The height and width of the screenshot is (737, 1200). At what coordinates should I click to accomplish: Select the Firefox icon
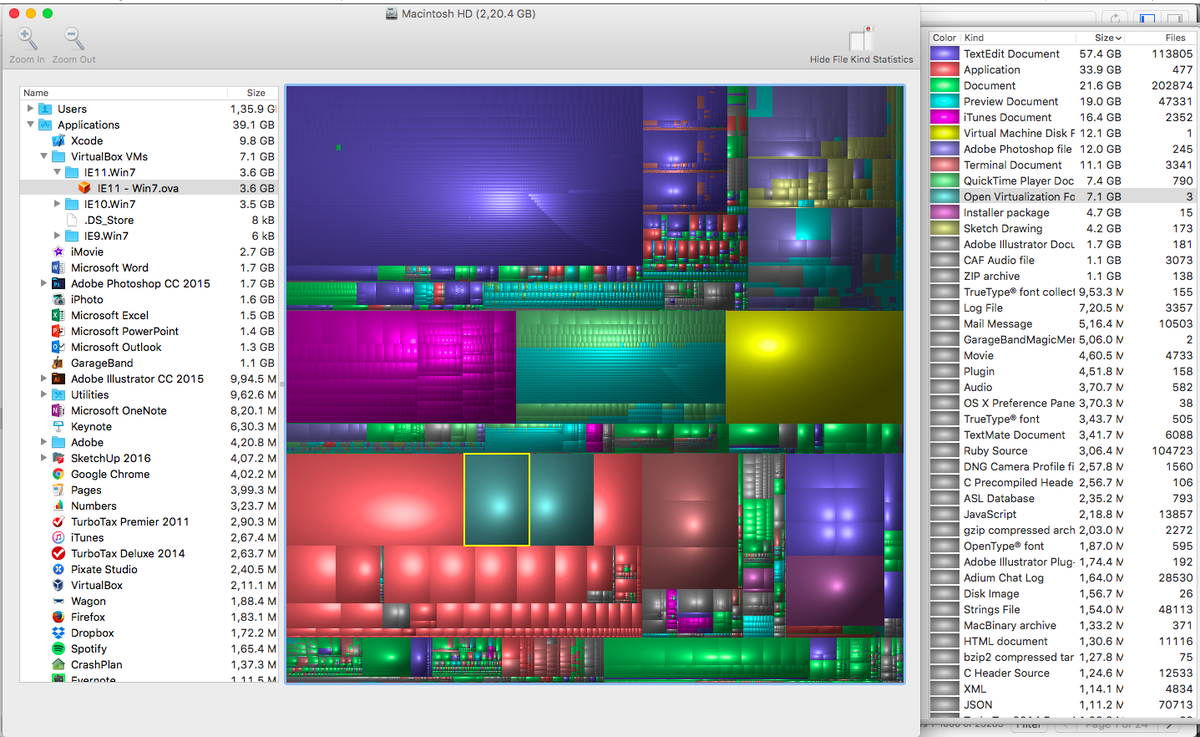[58, 617]
